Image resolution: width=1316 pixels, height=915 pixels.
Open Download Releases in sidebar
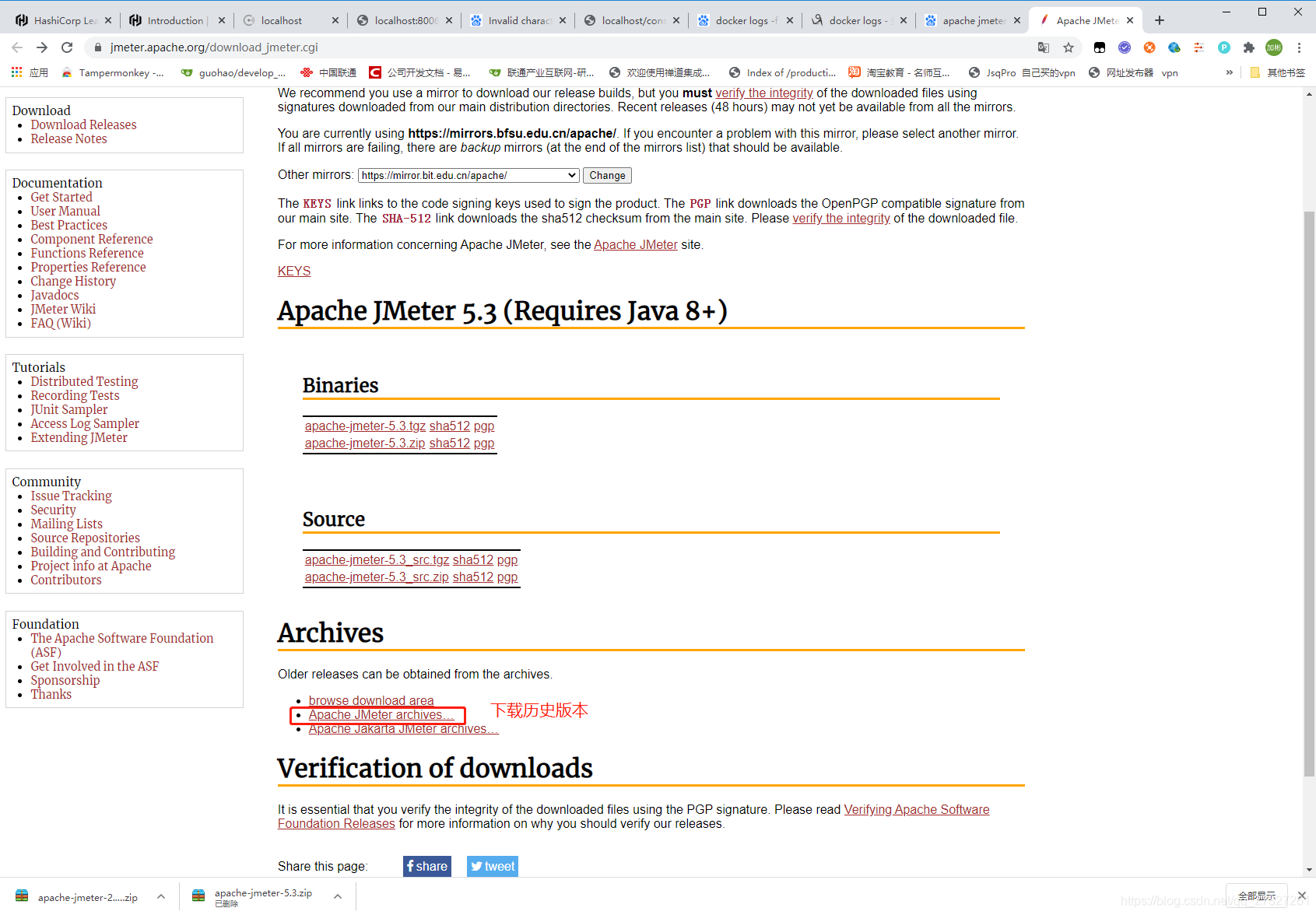(83, 124)
